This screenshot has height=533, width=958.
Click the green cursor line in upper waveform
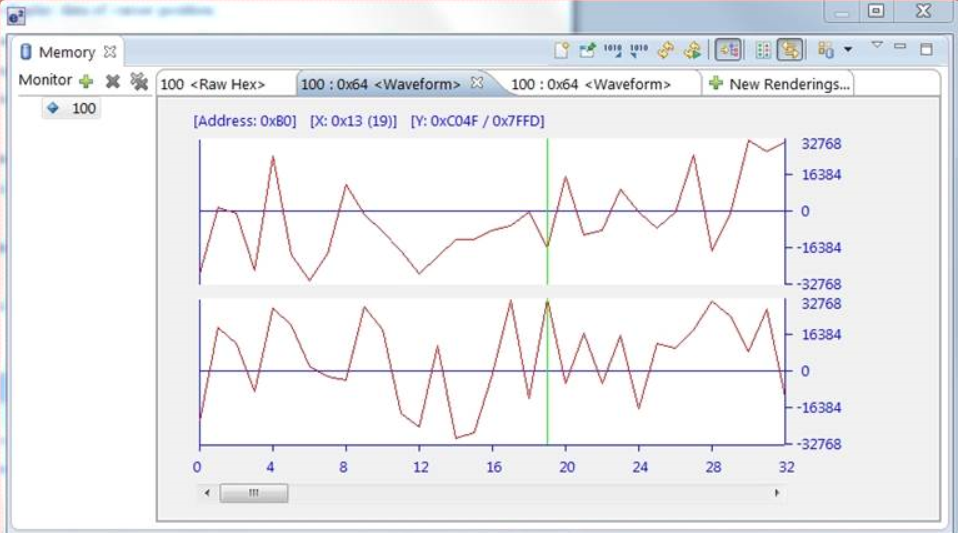(547, 211)
